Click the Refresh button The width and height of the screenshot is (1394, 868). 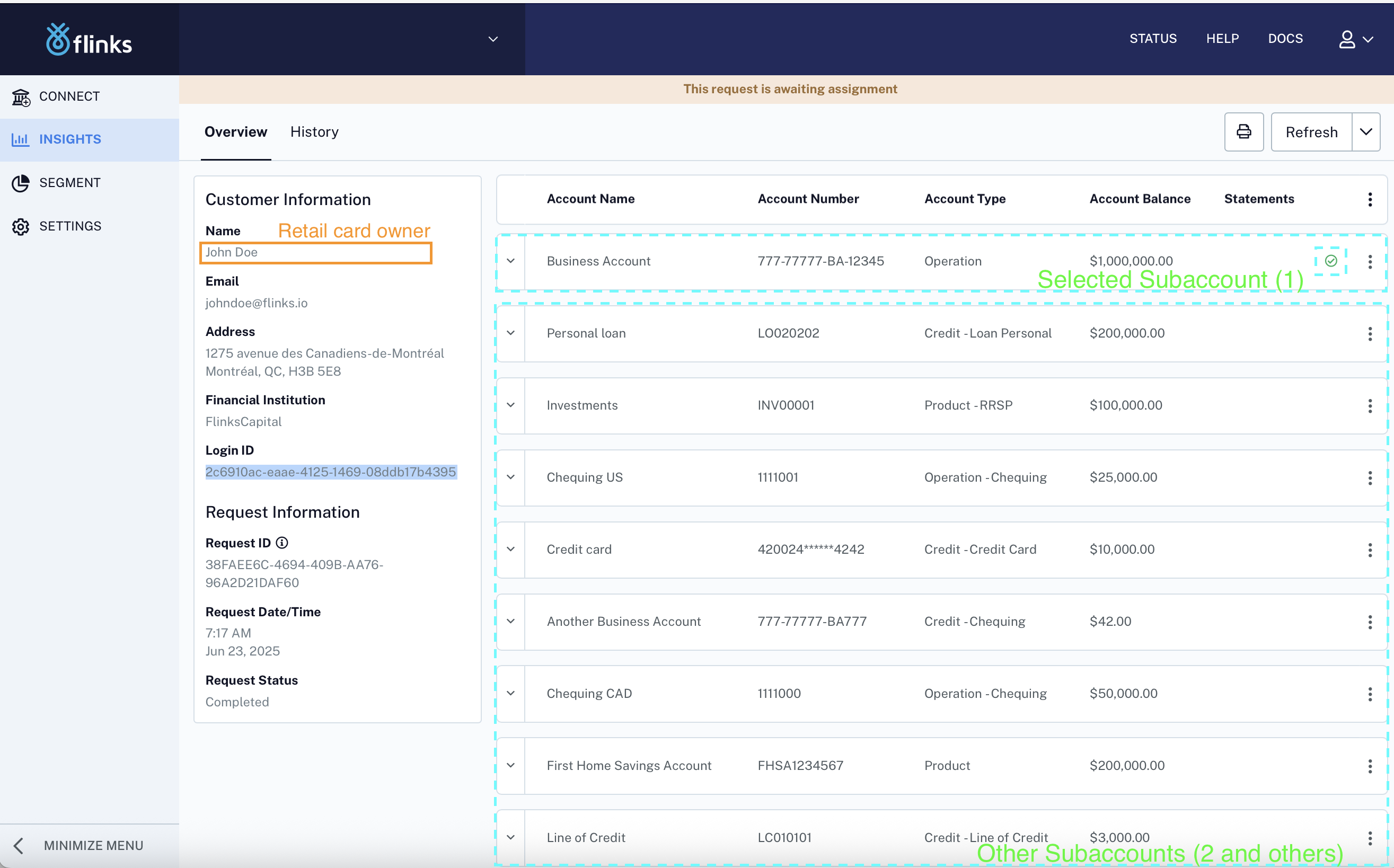(x=1311, y=132)
